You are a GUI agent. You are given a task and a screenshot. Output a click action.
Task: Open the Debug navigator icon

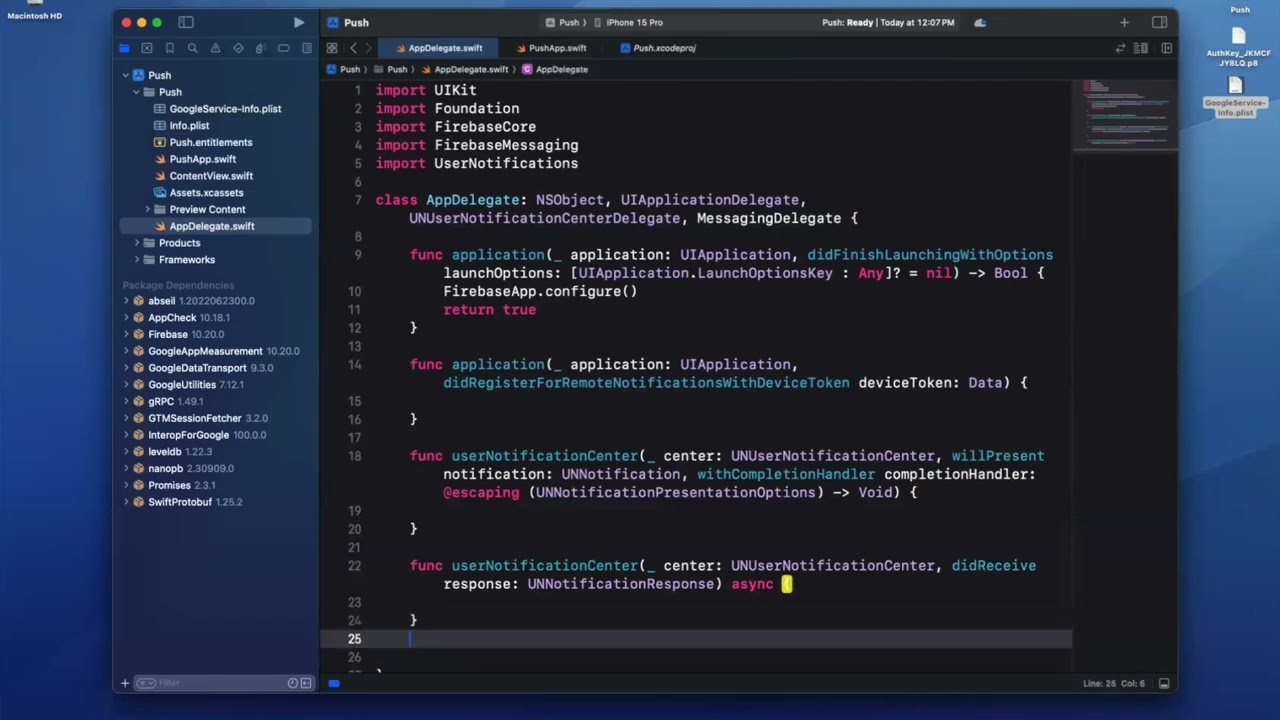pyautogui.click(x=260, y=48)
